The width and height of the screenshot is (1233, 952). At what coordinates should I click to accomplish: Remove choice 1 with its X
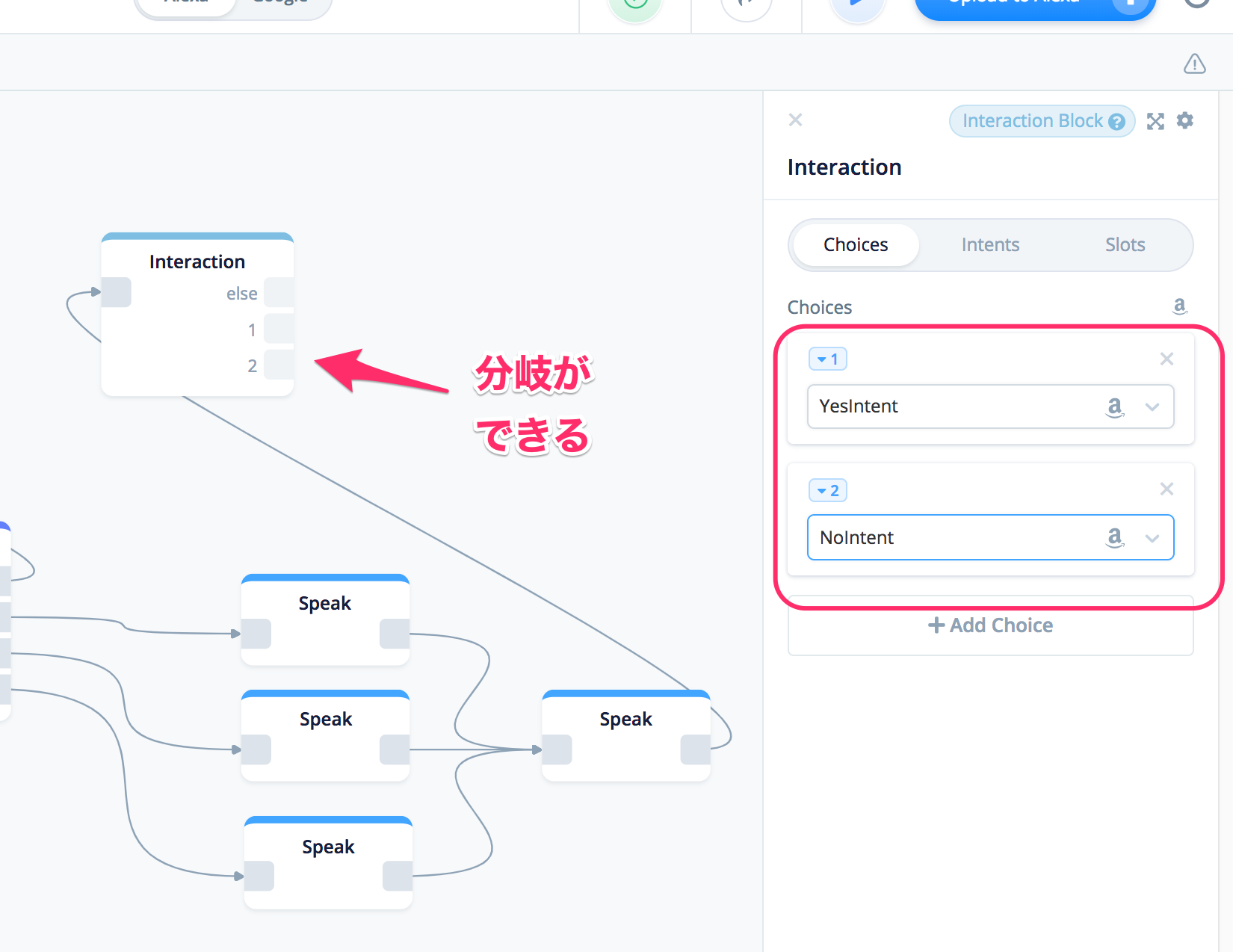coord(1166,359)
